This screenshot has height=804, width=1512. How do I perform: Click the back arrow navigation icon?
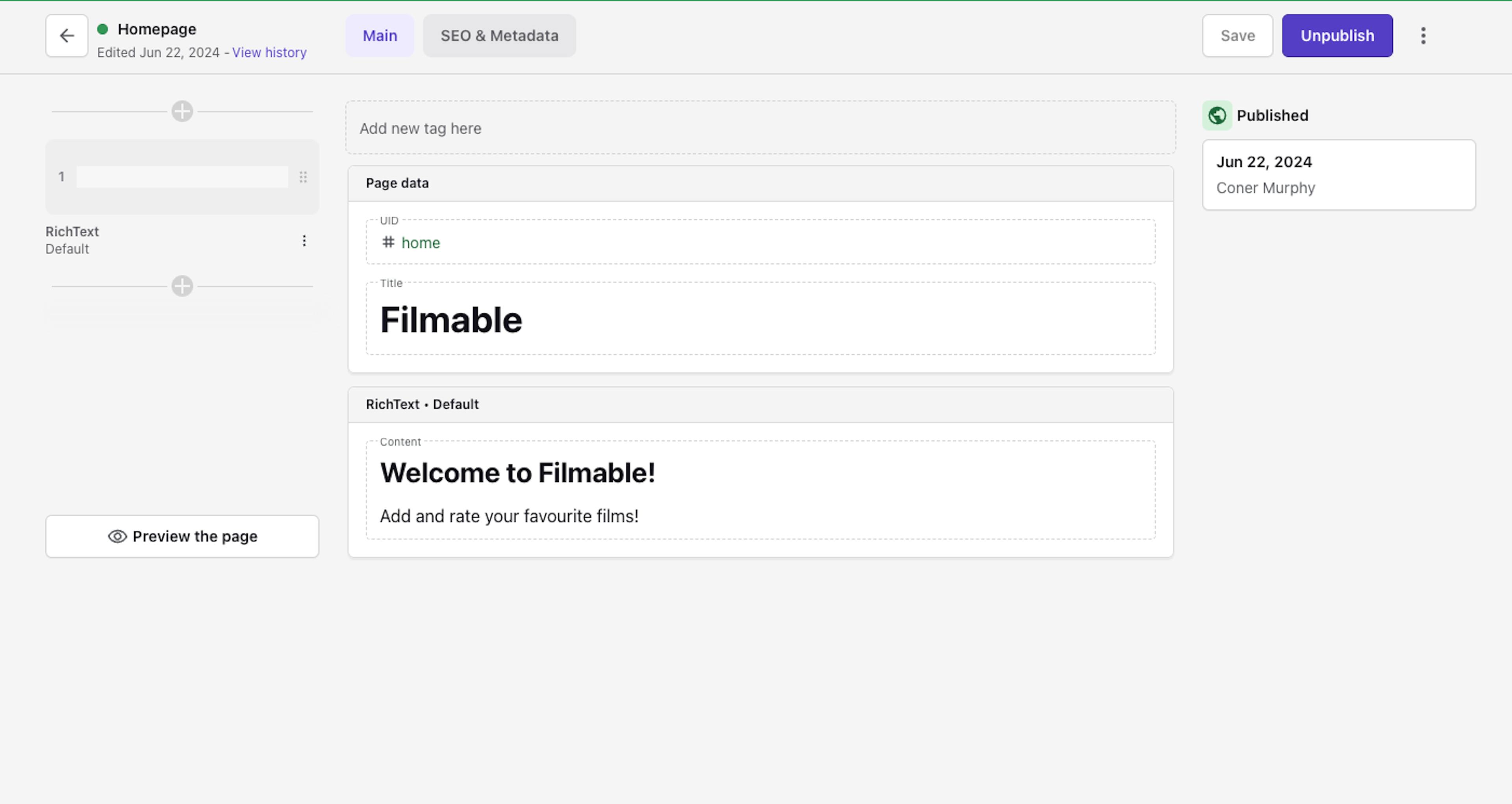(67, 36)
